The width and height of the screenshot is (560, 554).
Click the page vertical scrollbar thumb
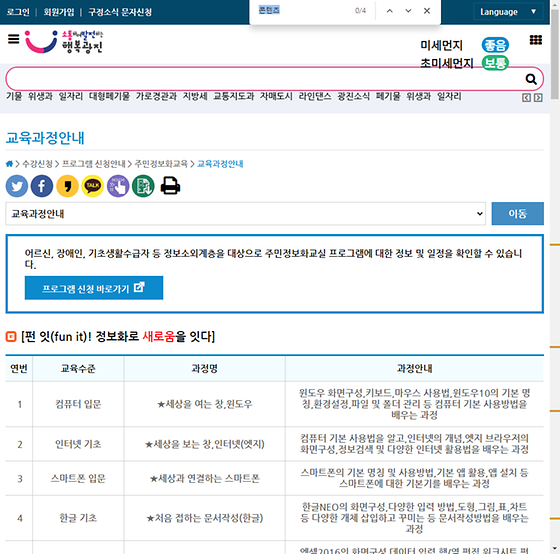[555, 54]
